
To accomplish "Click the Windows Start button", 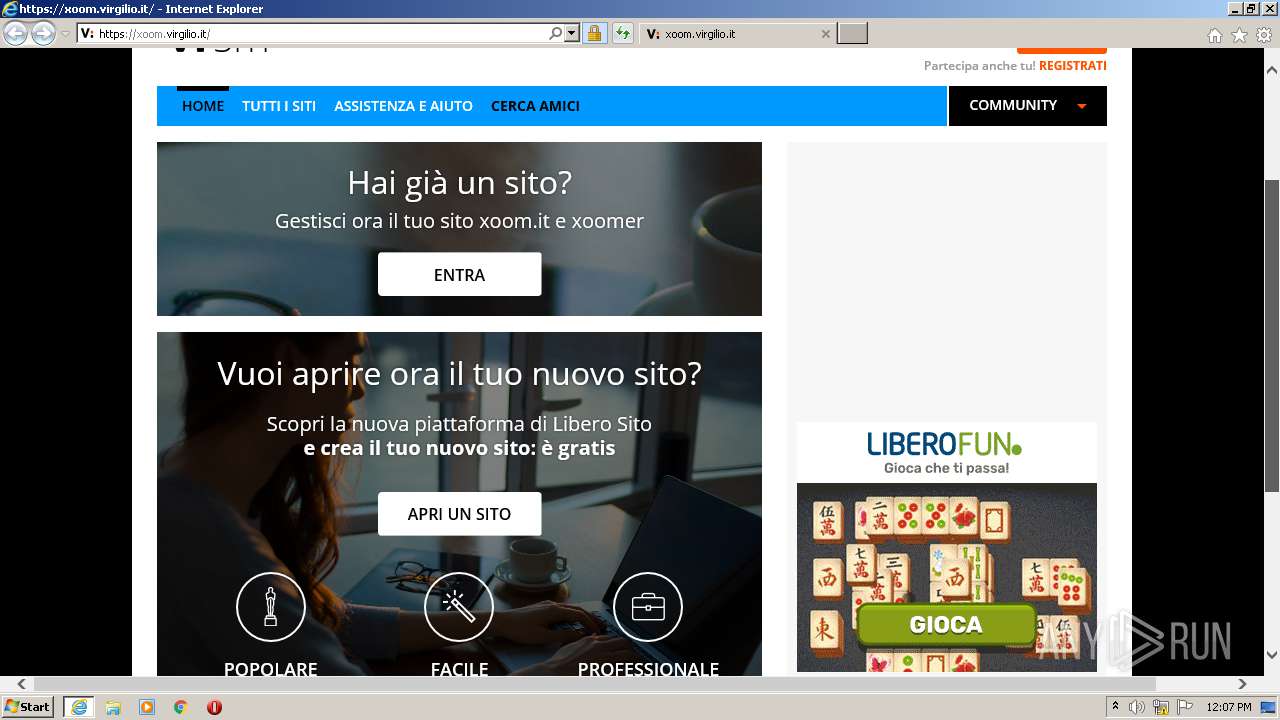I will 28,706.
